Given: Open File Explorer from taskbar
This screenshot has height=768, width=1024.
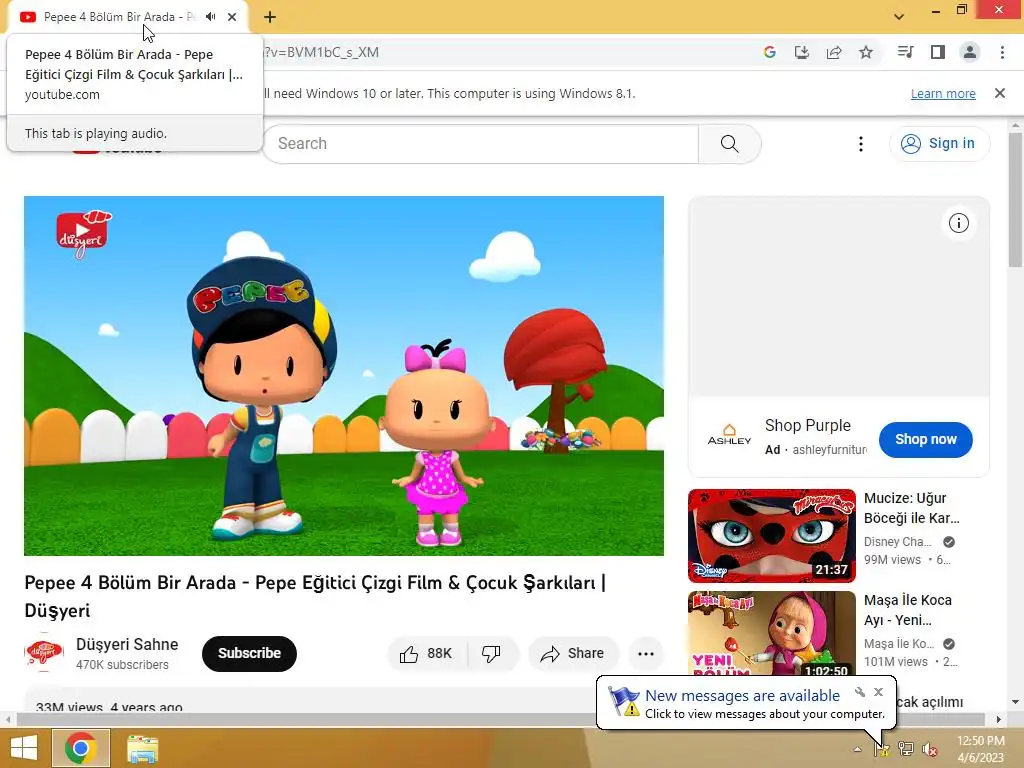Looking at the screenshot, I should coord(142,748).
